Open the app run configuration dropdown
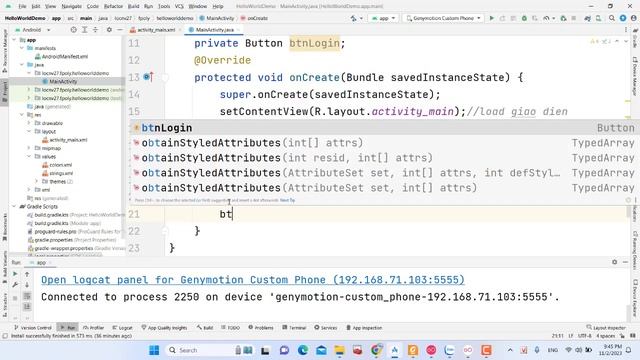 pyautogui.click(x=384, y=18)
